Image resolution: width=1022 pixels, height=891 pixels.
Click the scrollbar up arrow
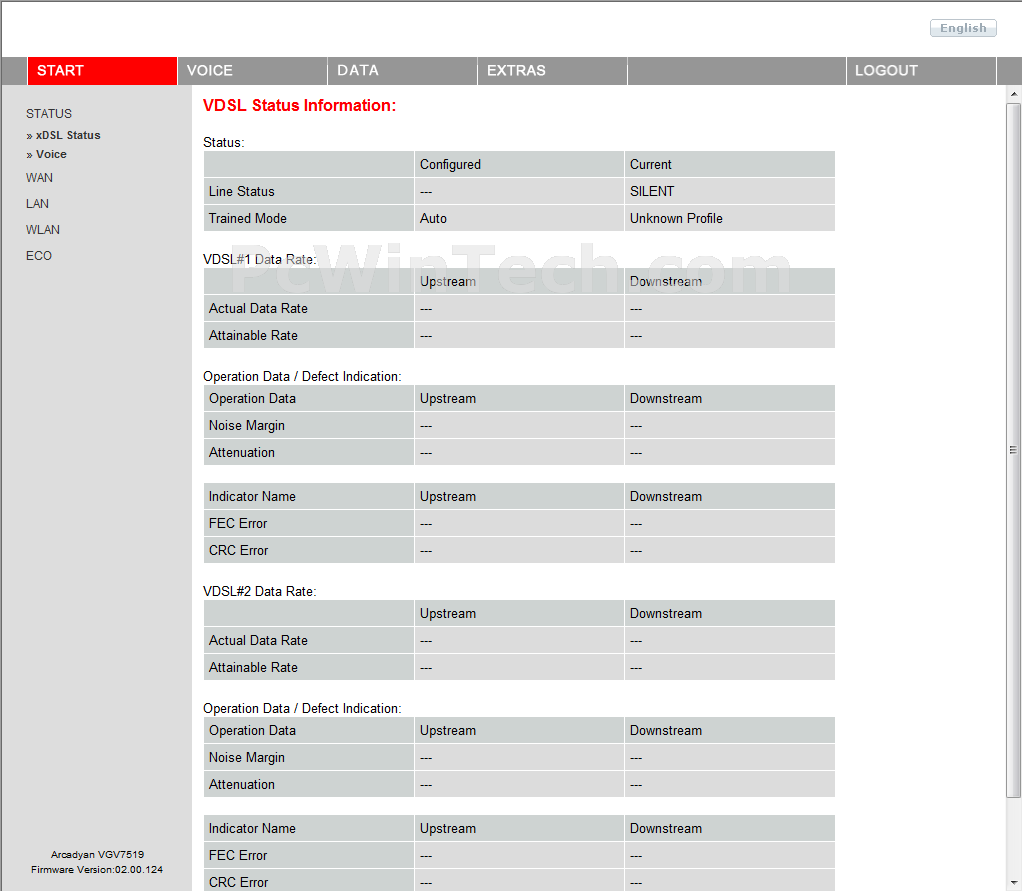tap(1014, 94)
